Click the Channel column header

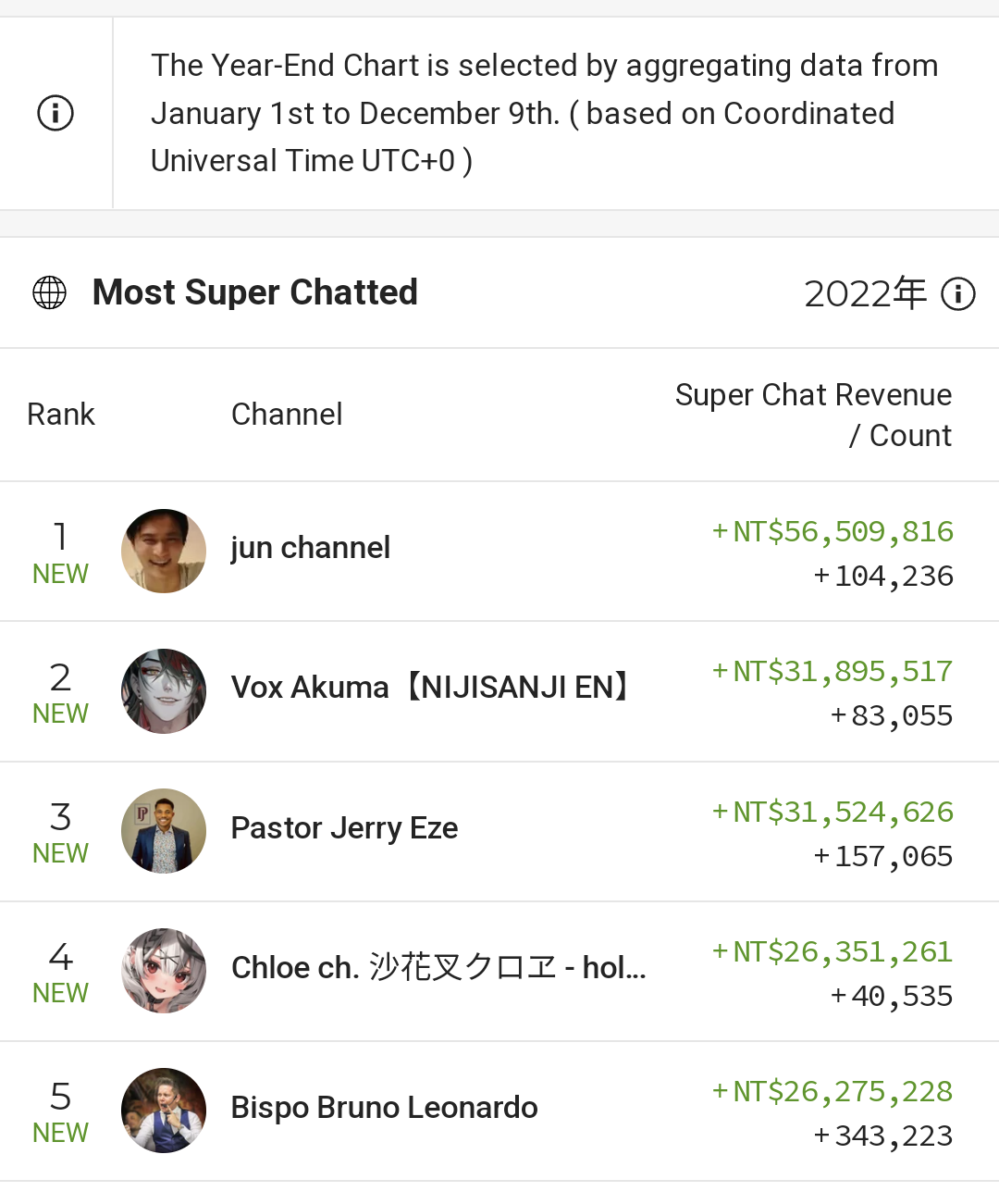coord(287,415)
